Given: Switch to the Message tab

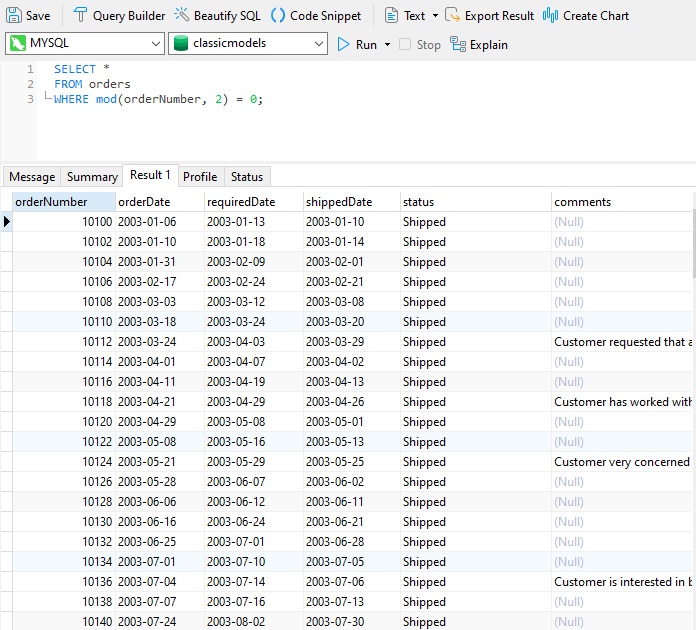Looking at the screenshot, I should (32, 177).
